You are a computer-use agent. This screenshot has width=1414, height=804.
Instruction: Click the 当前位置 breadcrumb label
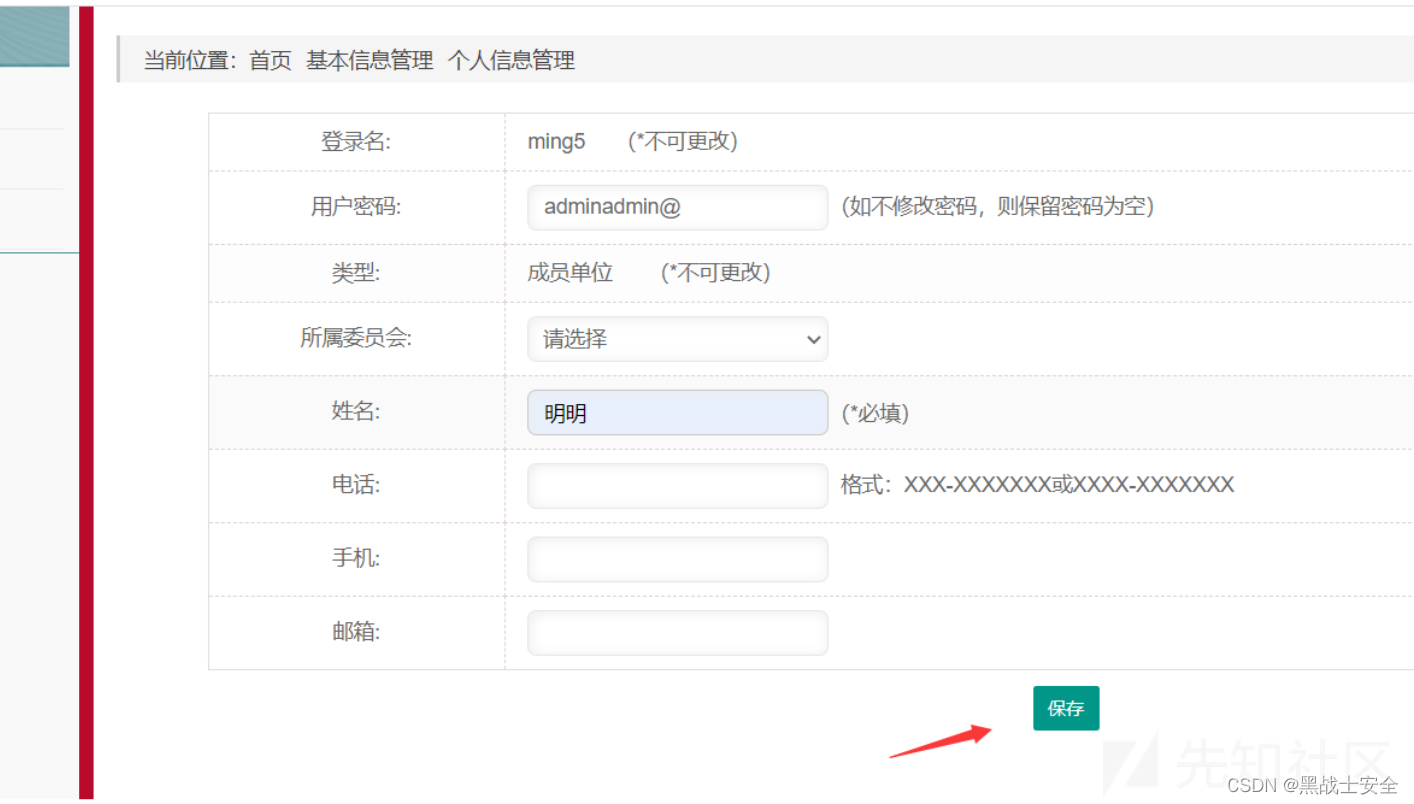(190, 60)
